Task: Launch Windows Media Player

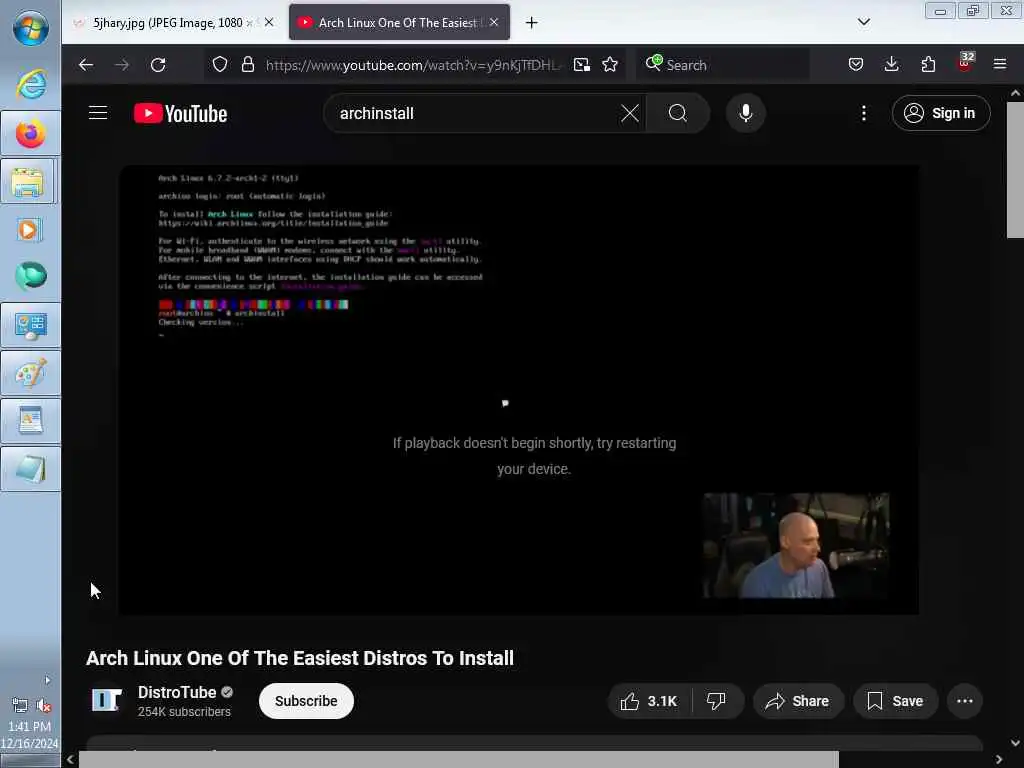Action: pyautogui.click(x=29, y=229)
